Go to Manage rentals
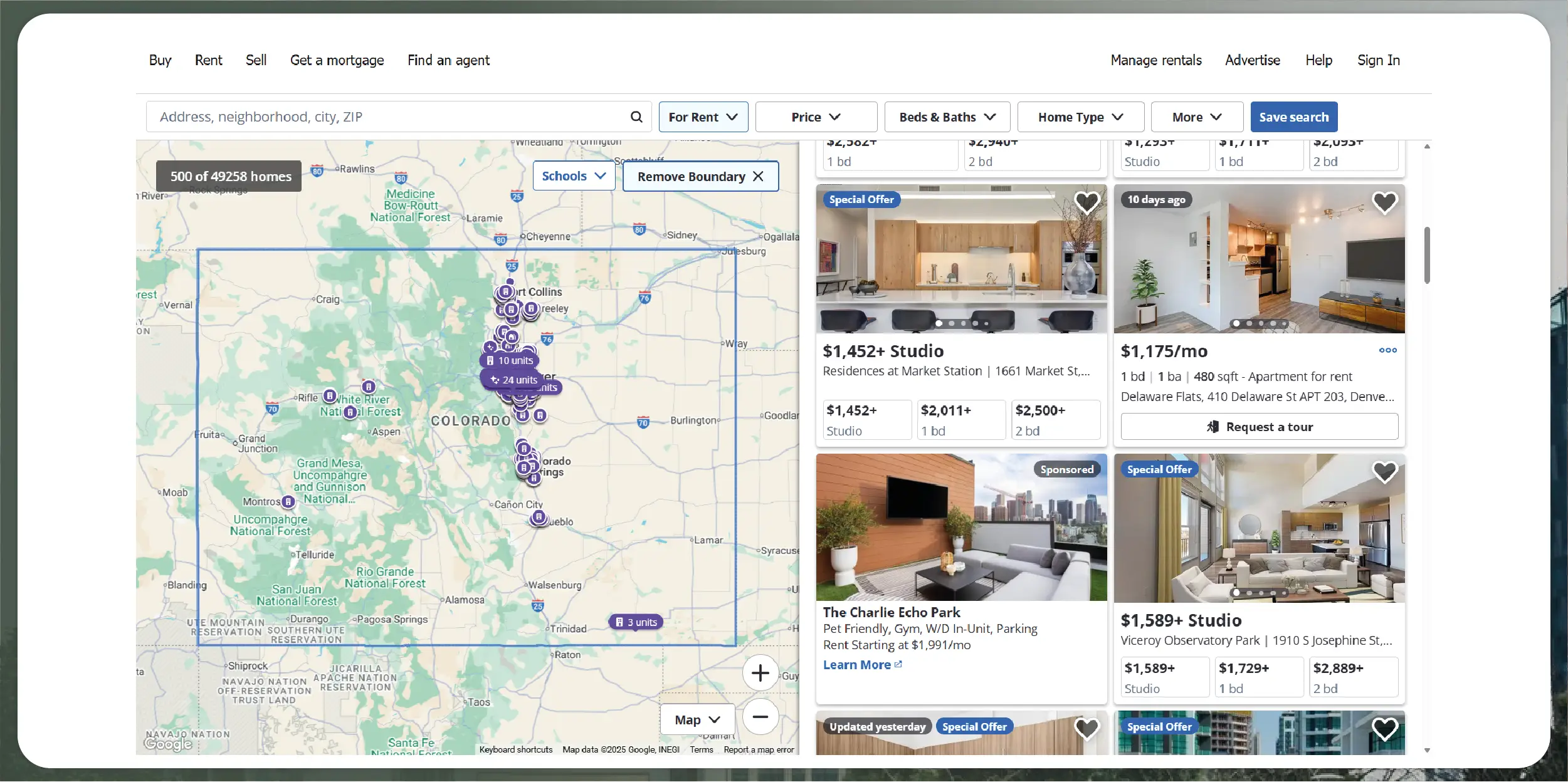 1155,60
